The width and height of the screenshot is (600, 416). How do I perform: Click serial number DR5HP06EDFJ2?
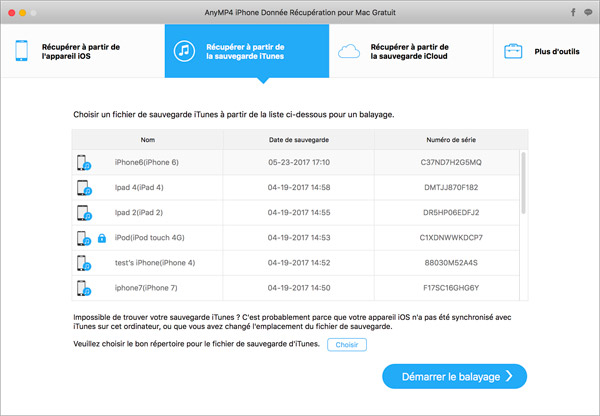[451, 212]
